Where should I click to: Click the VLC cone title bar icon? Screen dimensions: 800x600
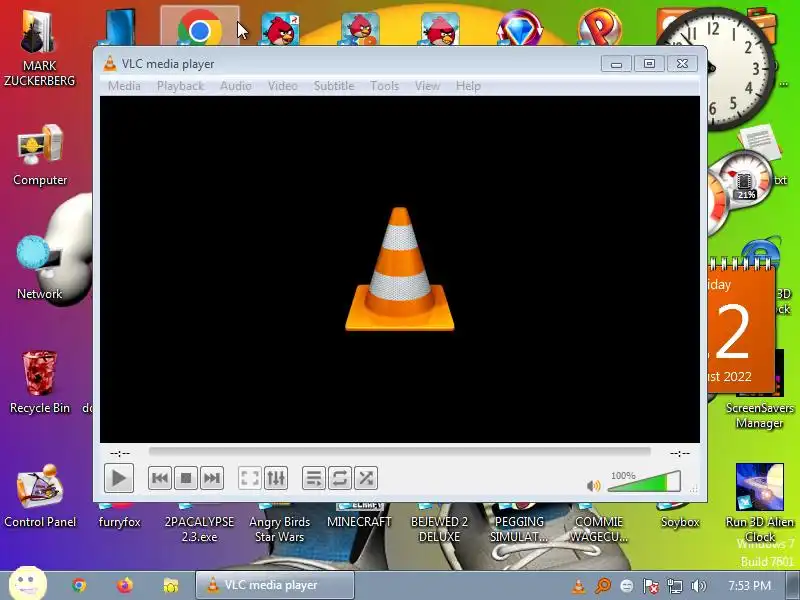[109, 64]
